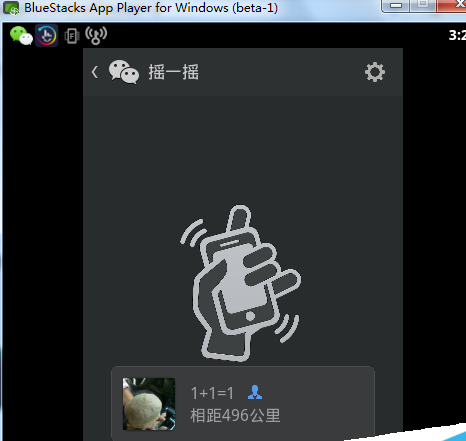Screen dimensions: 466x441
Task: Tap the shaking hand-phone illustration
Action: tap(240, 283)
